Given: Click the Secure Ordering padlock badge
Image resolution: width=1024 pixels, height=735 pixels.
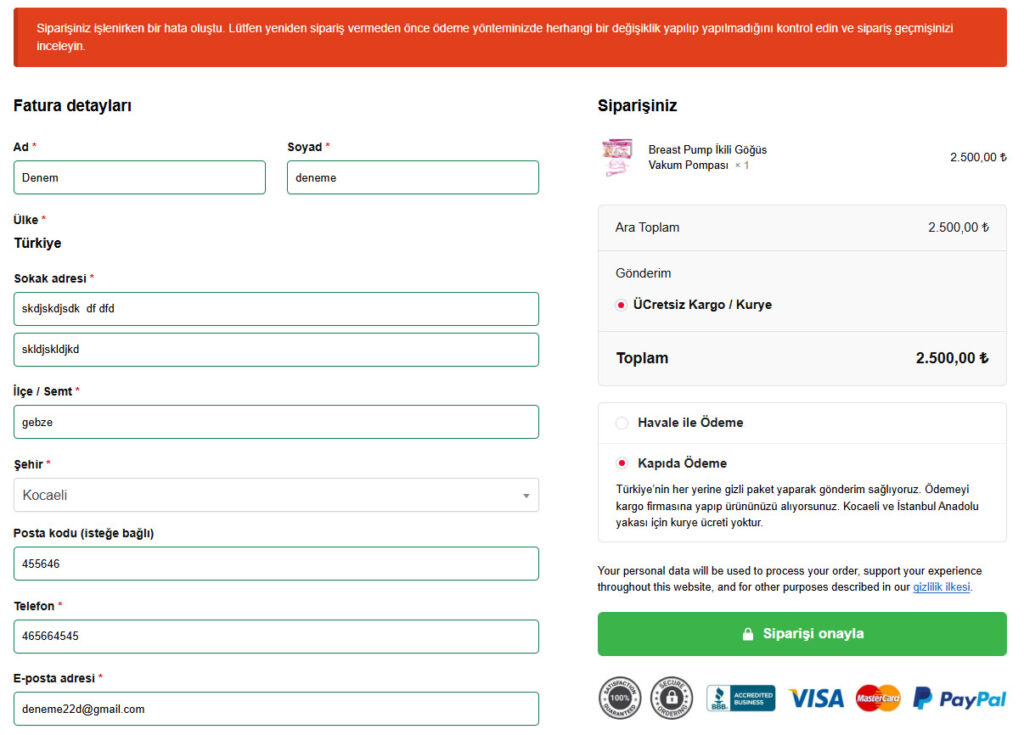Looking at the screenshot, I should click(x=671, y=697).
